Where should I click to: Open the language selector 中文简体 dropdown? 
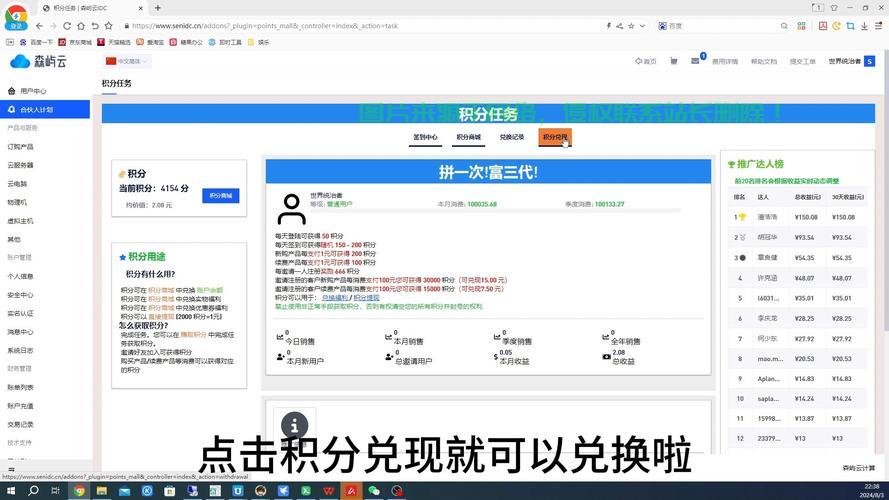pos(128,61)
